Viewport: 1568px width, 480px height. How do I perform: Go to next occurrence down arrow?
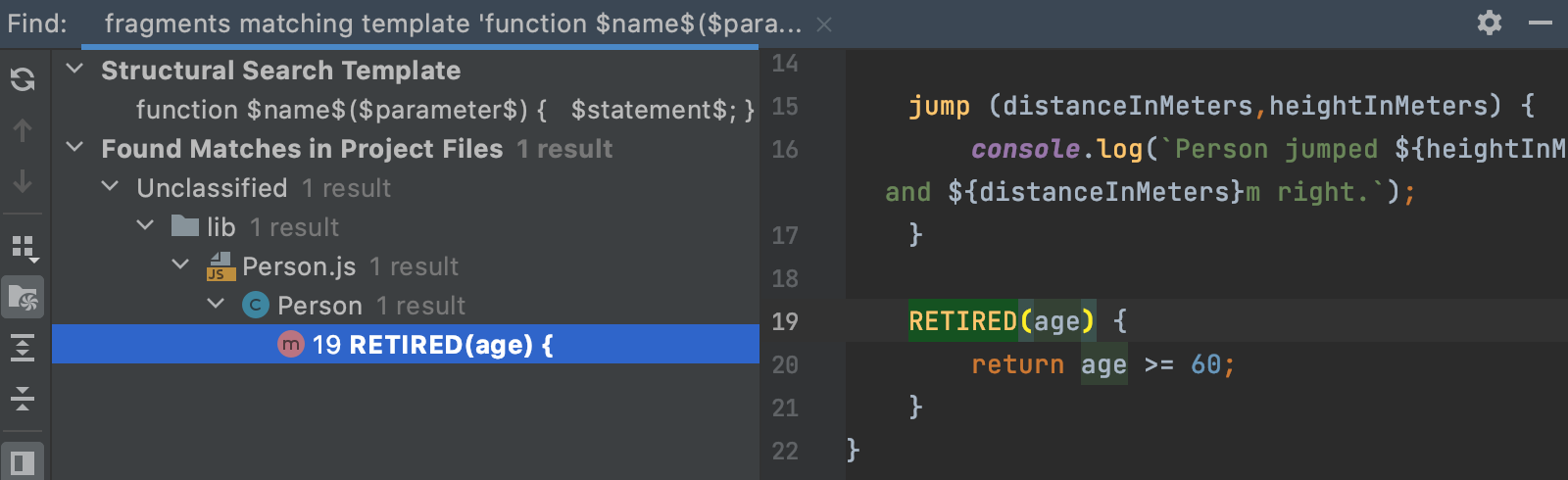coord(23,182)
